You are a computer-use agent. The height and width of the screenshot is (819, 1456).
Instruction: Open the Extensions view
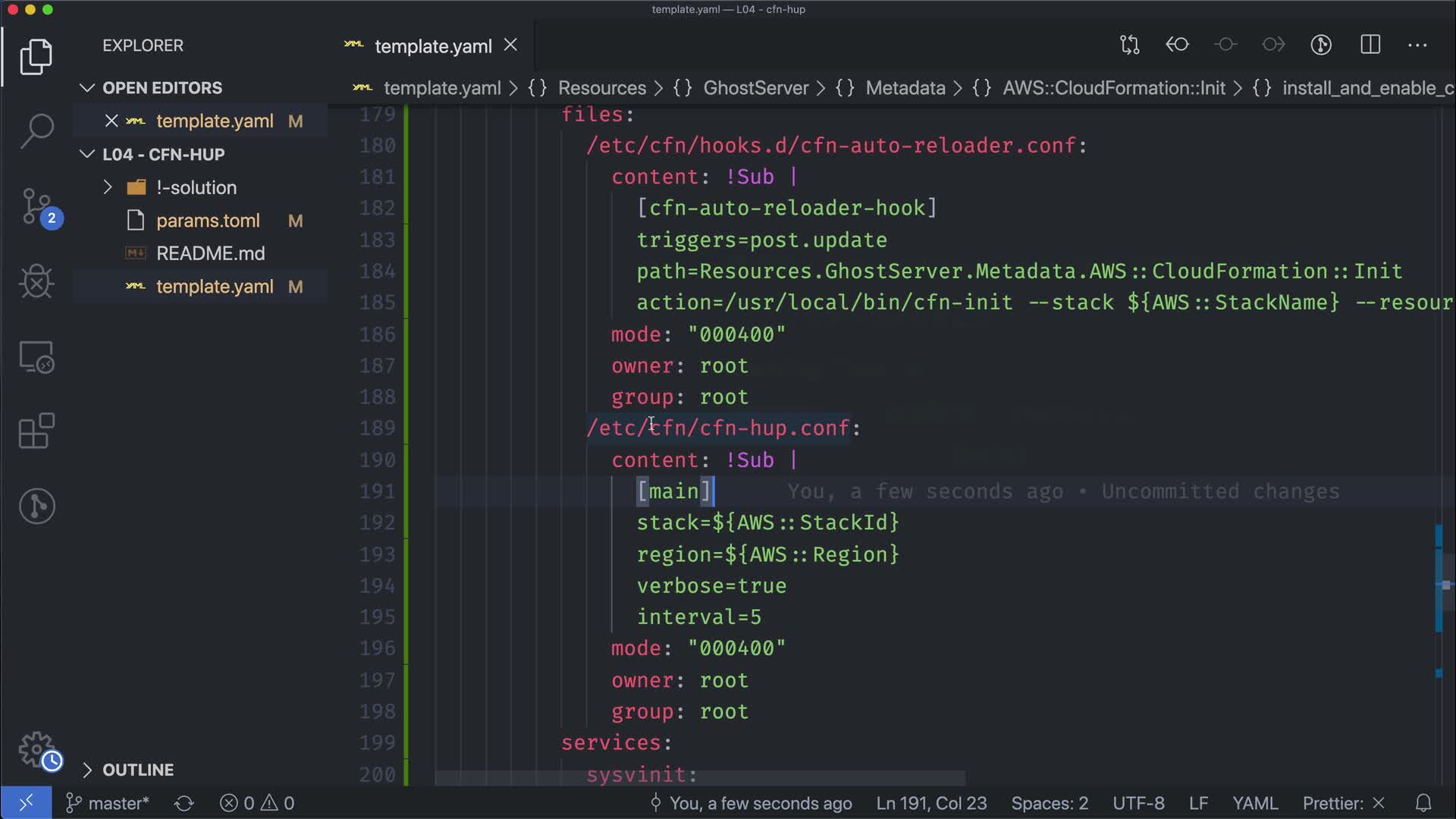click(36, 431)
